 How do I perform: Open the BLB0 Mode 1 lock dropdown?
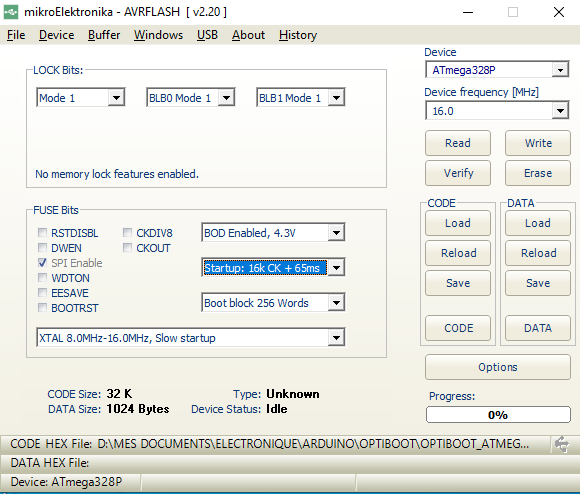coord(190,97)
